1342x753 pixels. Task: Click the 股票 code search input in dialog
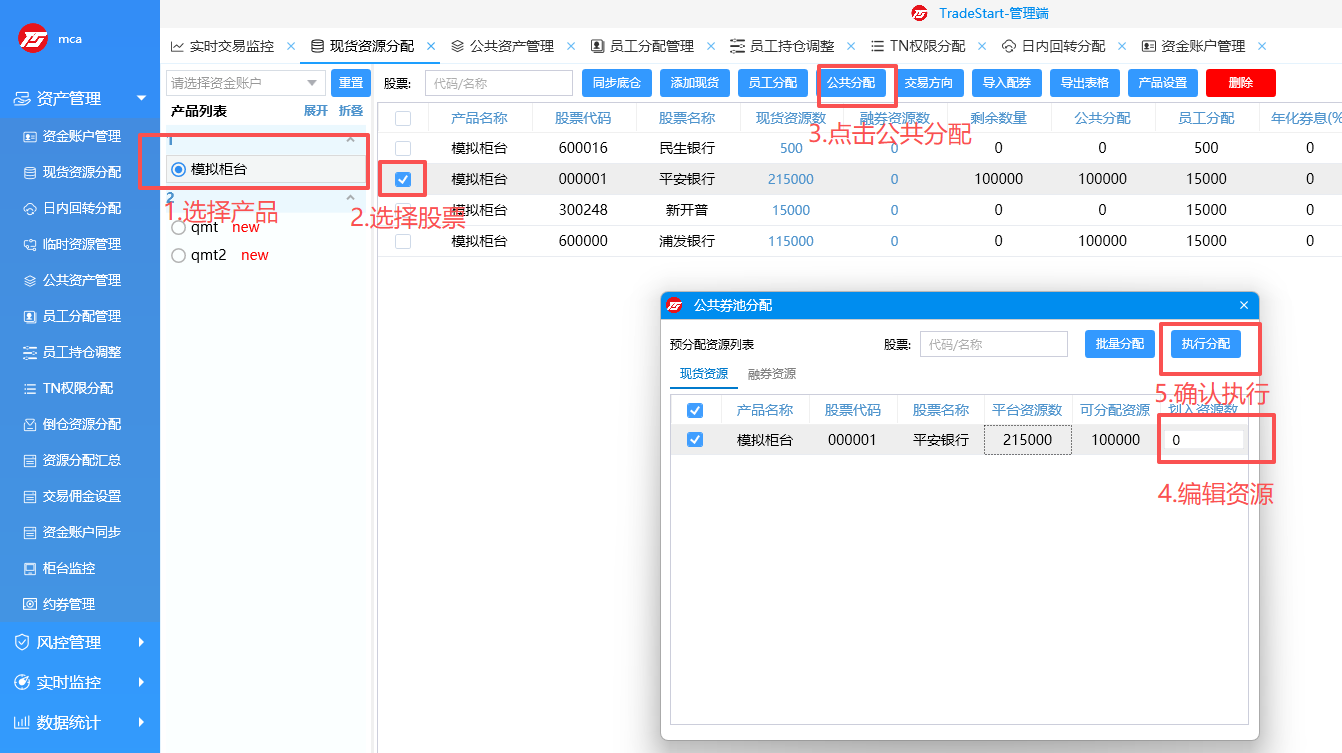pos(993,343)
